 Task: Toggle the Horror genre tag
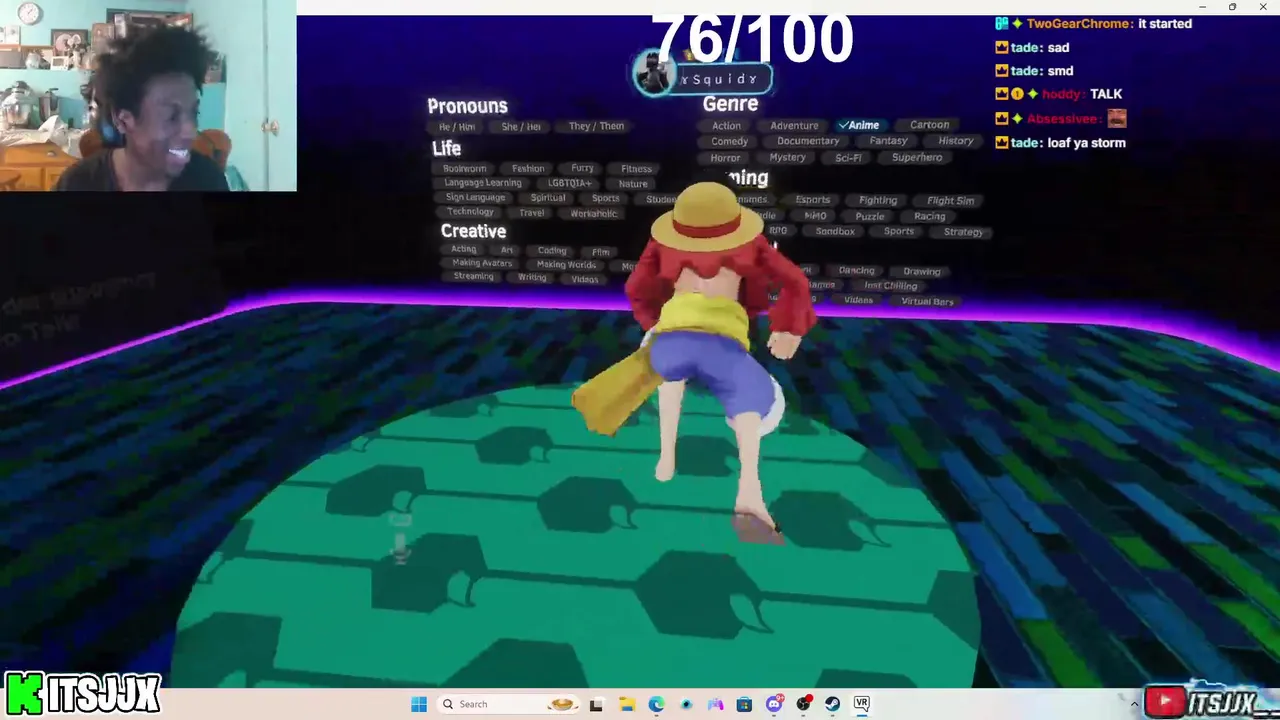[725, 158]
